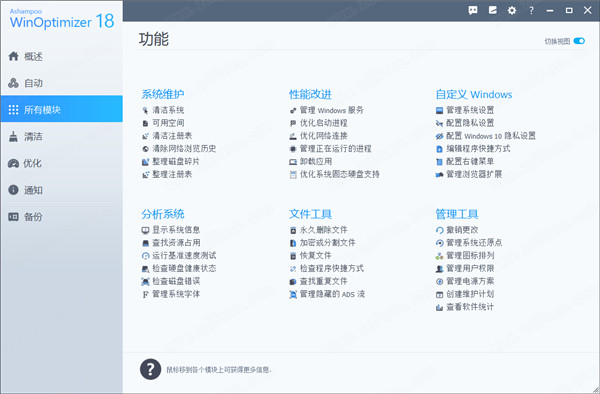Open the notes icon in title bar

492,10
